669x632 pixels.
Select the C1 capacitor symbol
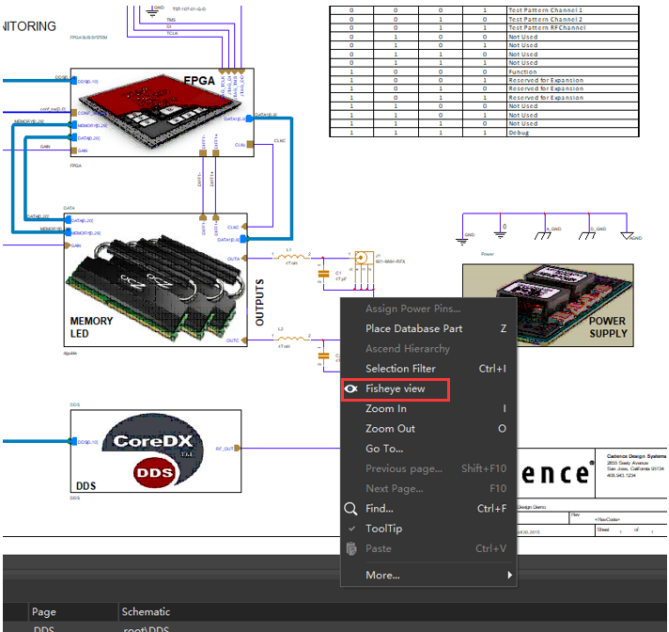324,274
